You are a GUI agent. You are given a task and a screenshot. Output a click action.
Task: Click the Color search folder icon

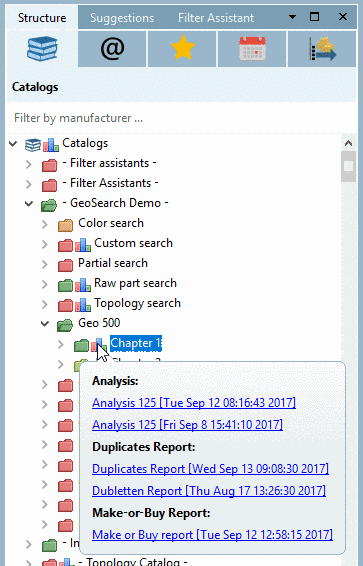[x=65, y=225]
